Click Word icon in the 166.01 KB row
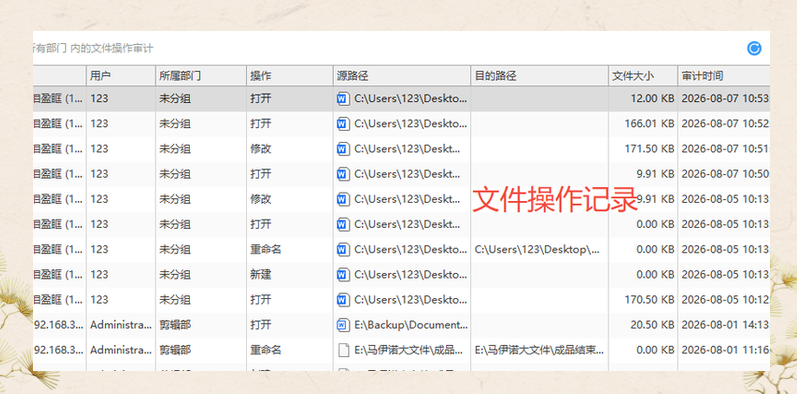Screen dimensions: 797x394 343,124
